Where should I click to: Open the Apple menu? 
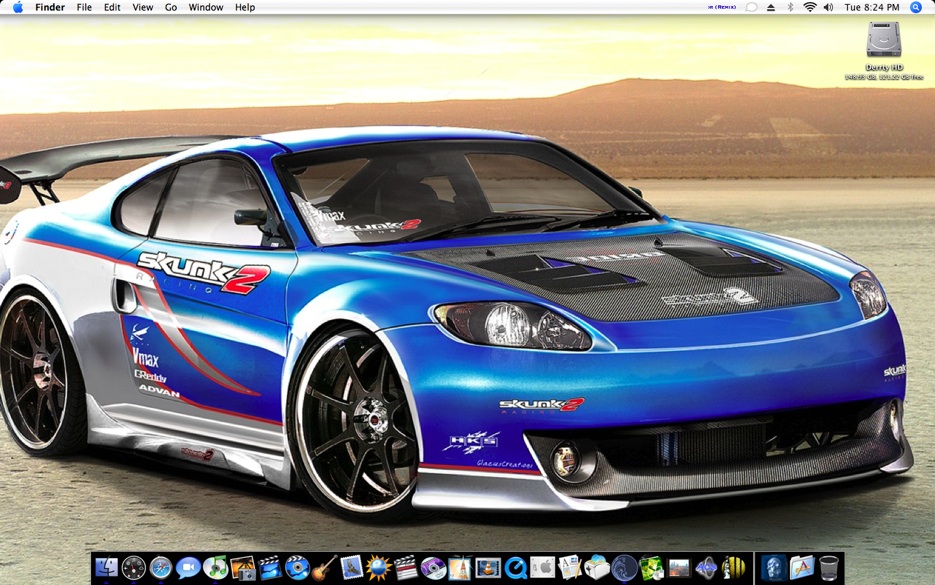pyautogui.click(x=18, y=7)
